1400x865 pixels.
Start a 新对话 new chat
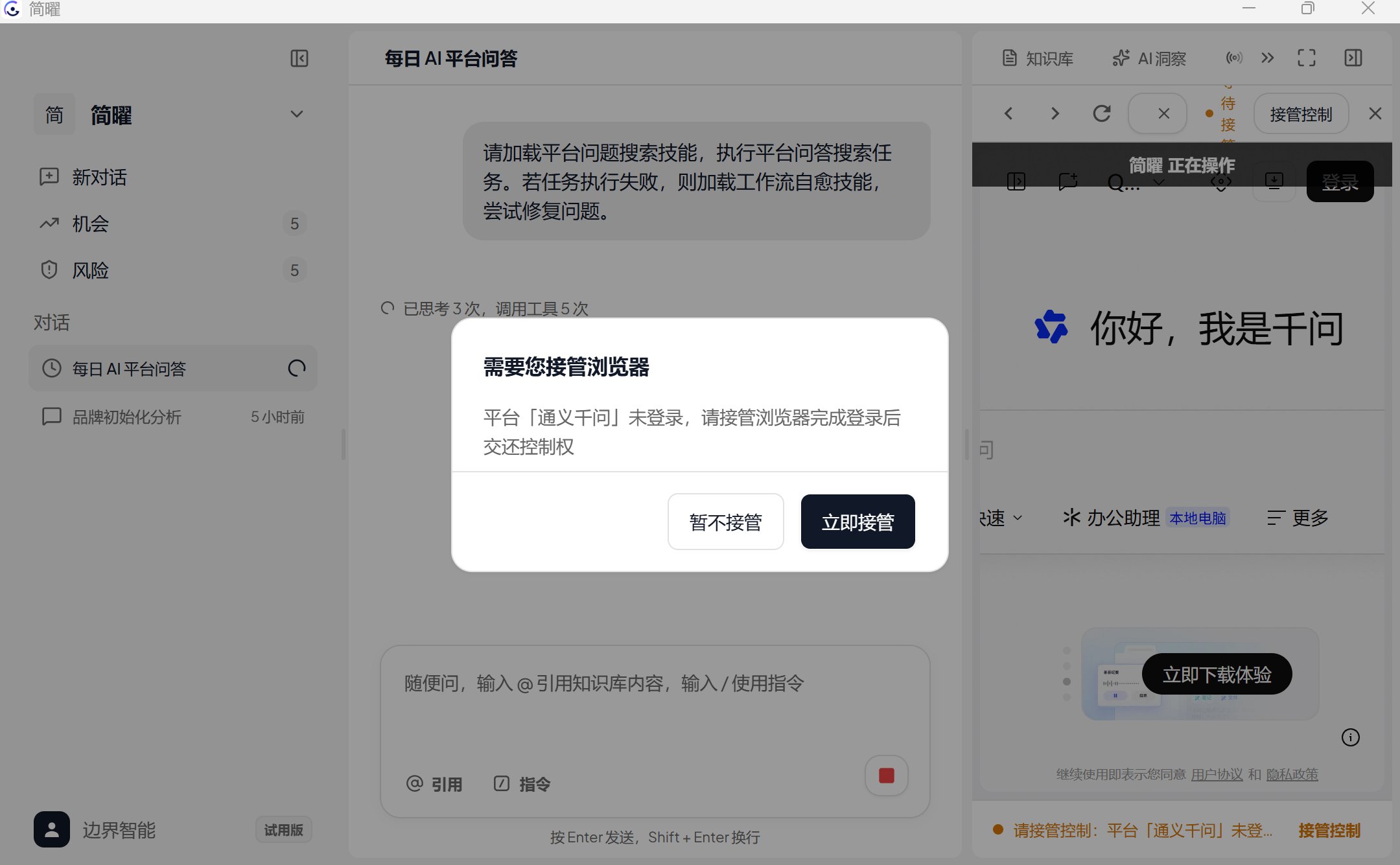click(x=172, y=177)
